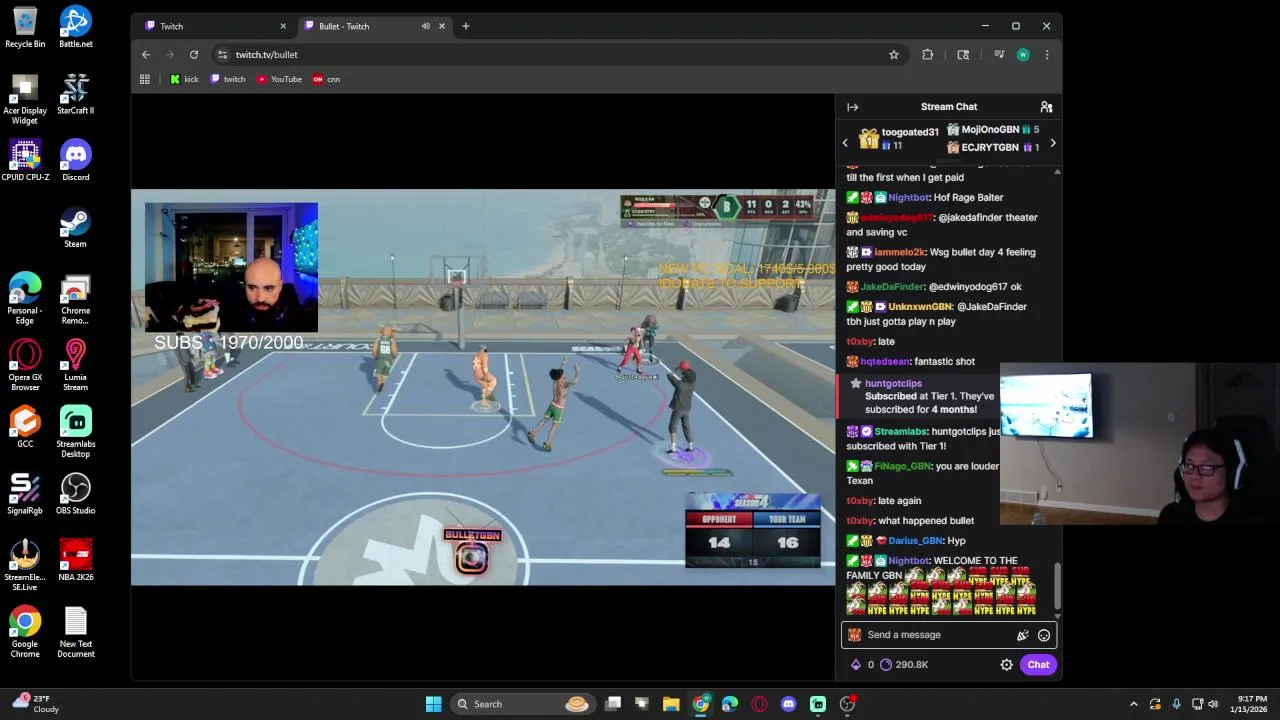Viewport: 1280px width, 720px height.
Task: Open the Windows Start menu
Action: (x=433, y=704)
